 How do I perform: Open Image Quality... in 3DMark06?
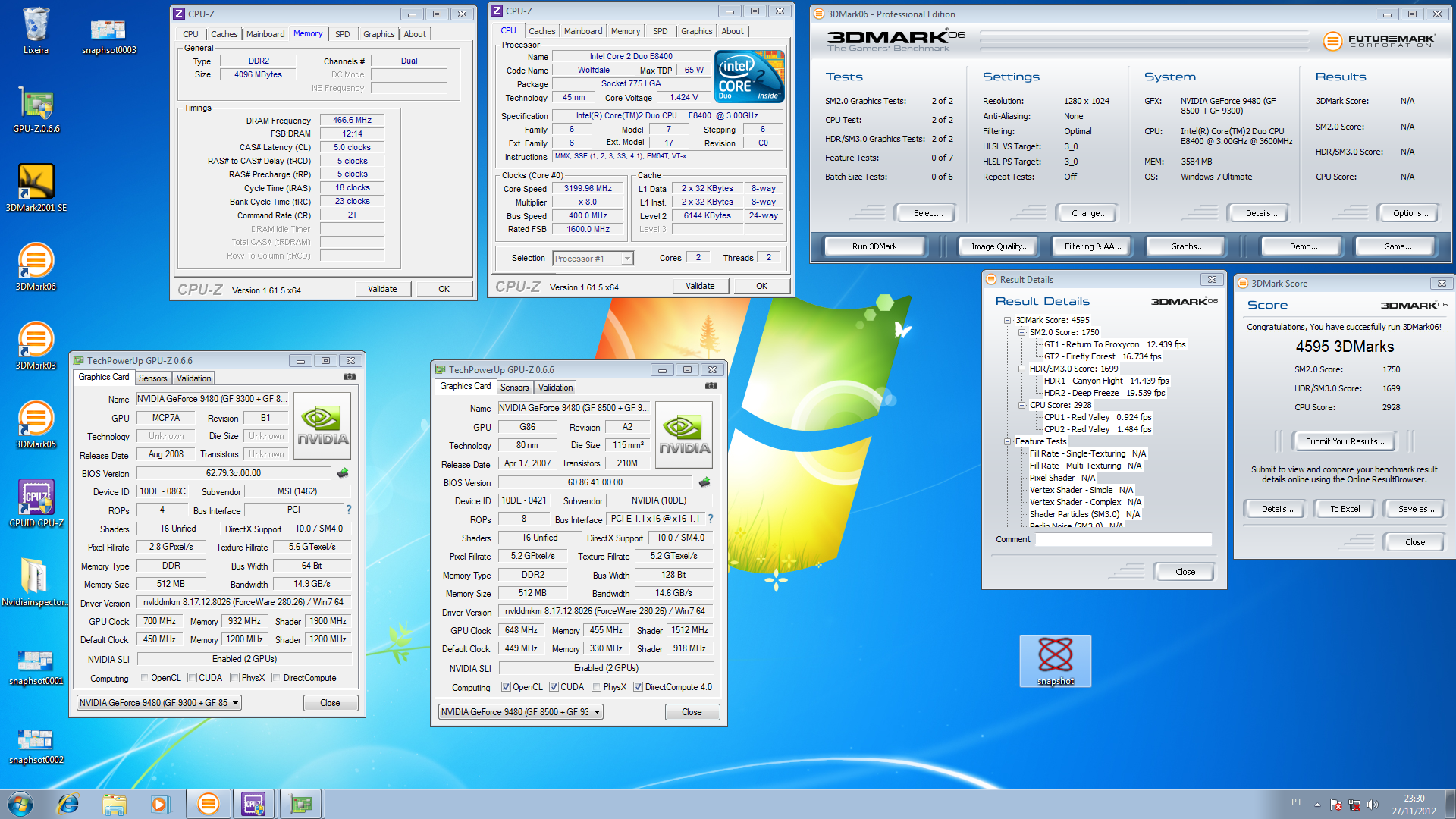pyautogui.click(x=999, y=246)
